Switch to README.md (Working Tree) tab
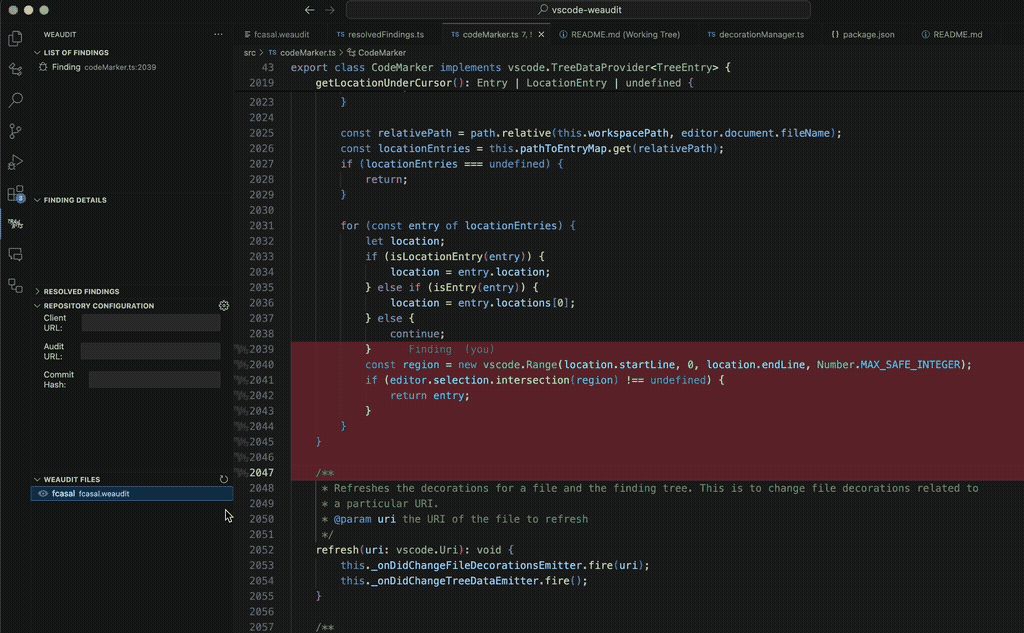 (x=620, y=35)
